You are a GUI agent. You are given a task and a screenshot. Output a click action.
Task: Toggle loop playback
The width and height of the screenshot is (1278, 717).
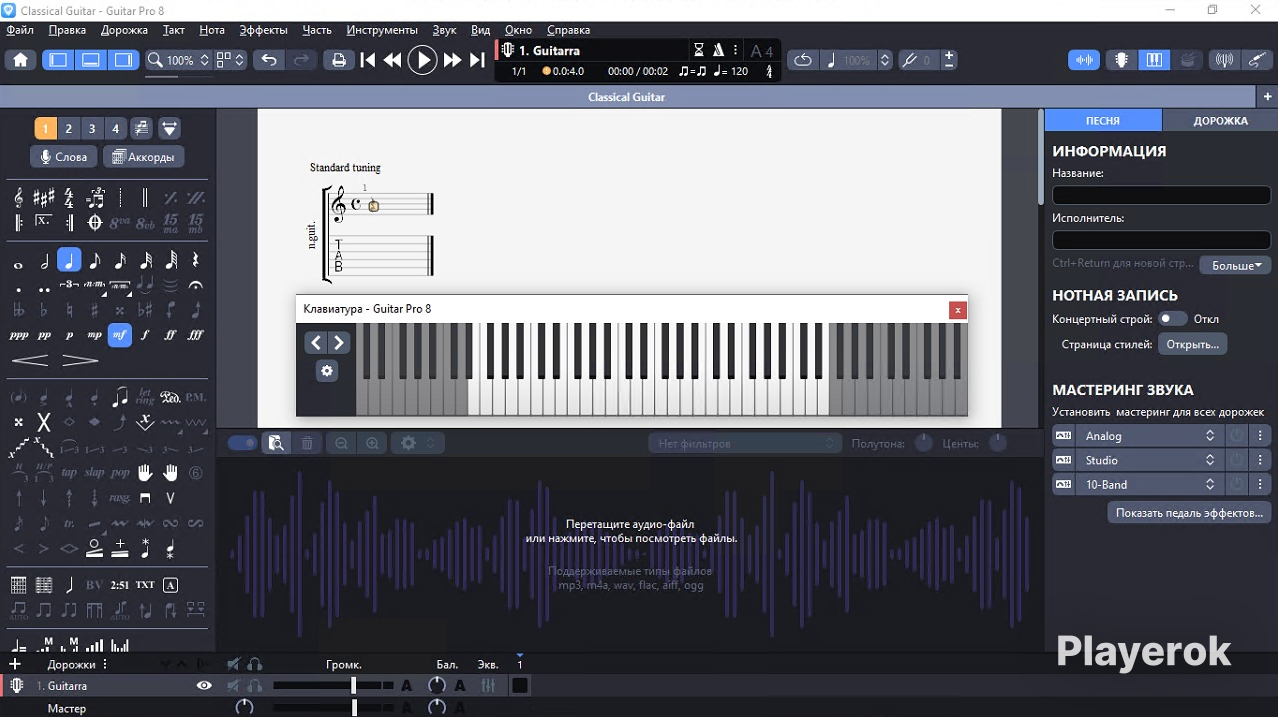pos(802,60)
